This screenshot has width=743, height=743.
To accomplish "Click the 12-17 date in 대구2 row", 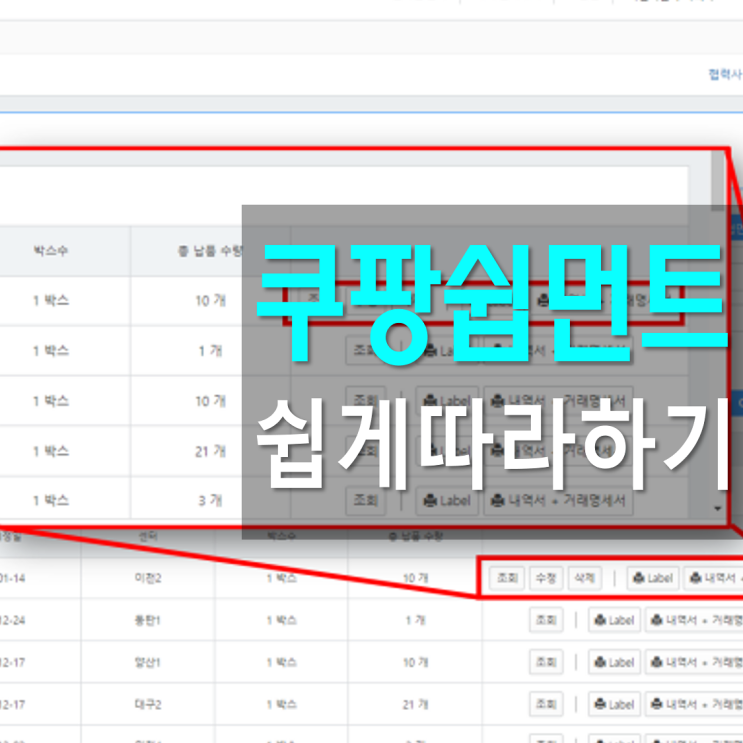I will pyautogui.click(x=12, y=704).
